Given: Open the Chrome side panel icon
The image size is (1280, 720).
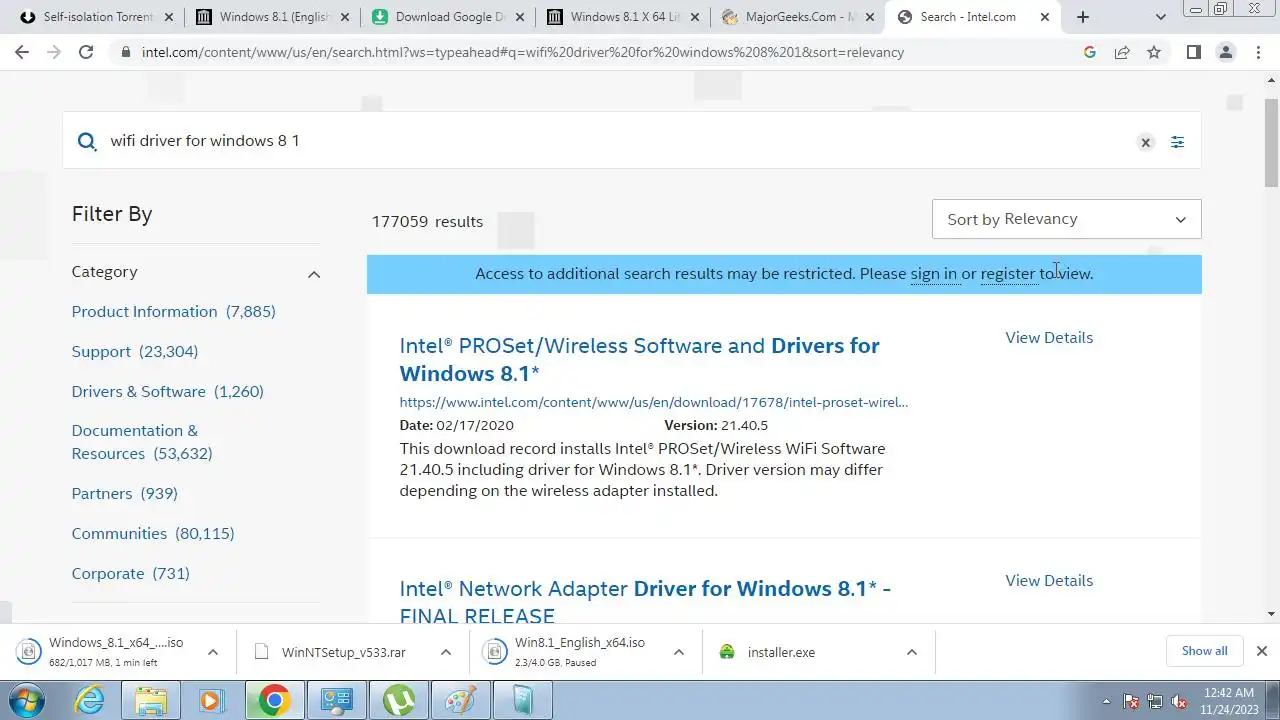Looking at the screenshot, I should (x=1193, y=52).
